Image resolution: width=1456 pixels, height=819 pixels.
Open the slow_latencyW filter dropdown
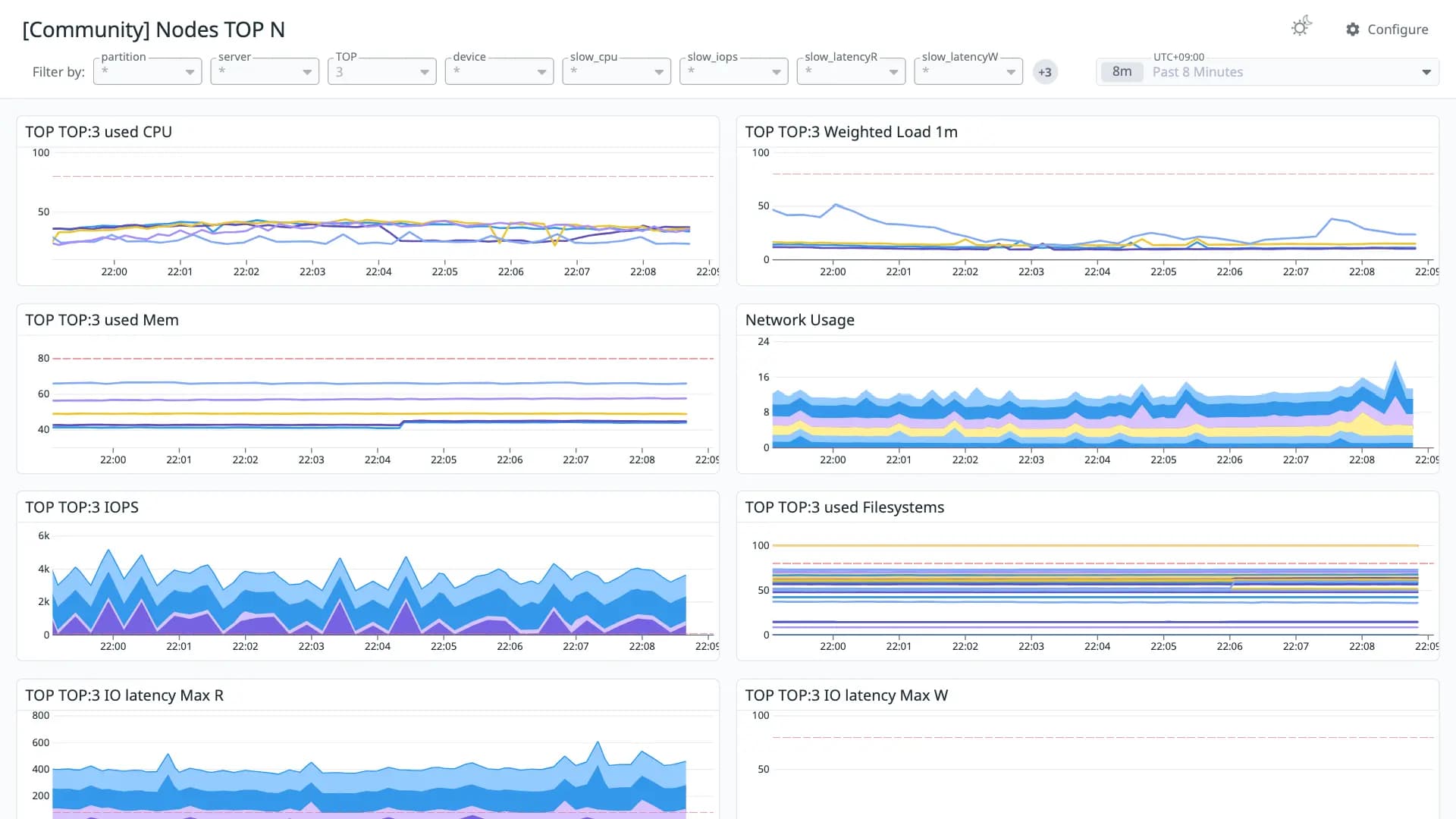(x=968, y=71)
